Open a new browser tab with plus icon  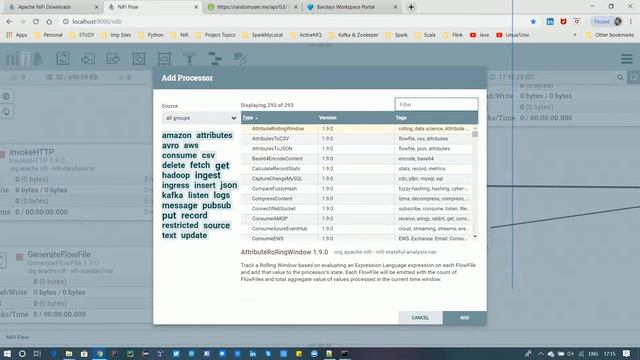tap(411, 7)
